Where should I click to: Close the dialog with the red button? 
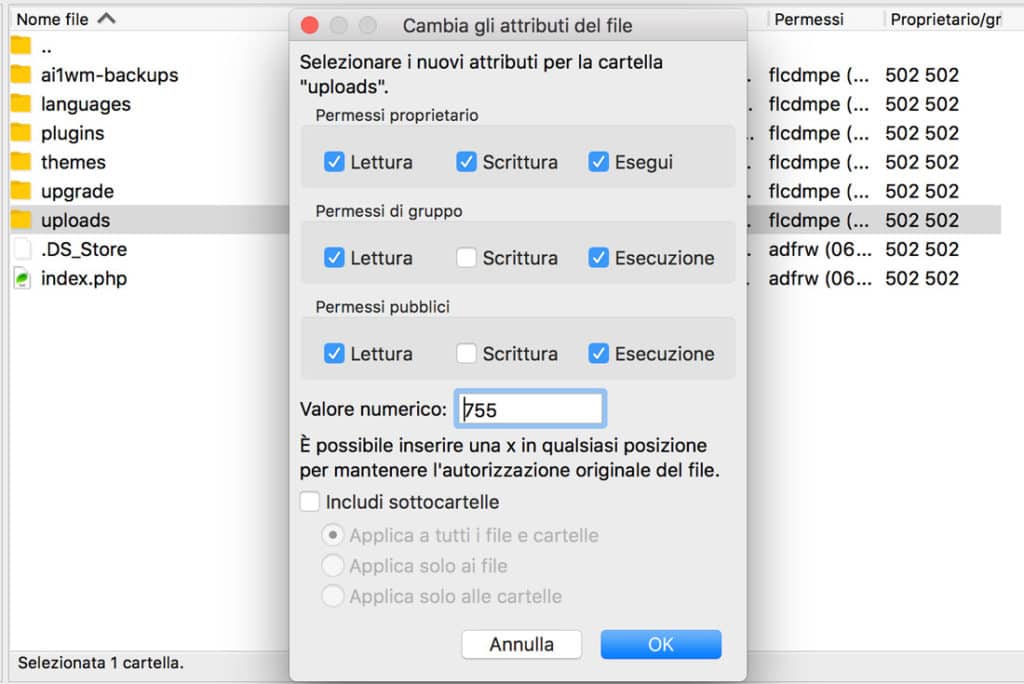[310, 25]
